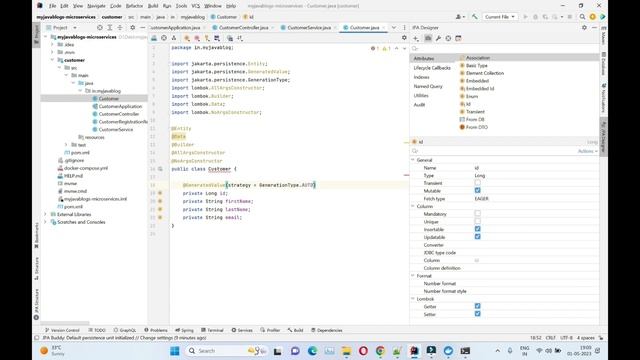Open the Actions dropdown in JPA Designer

pos(587,151)
